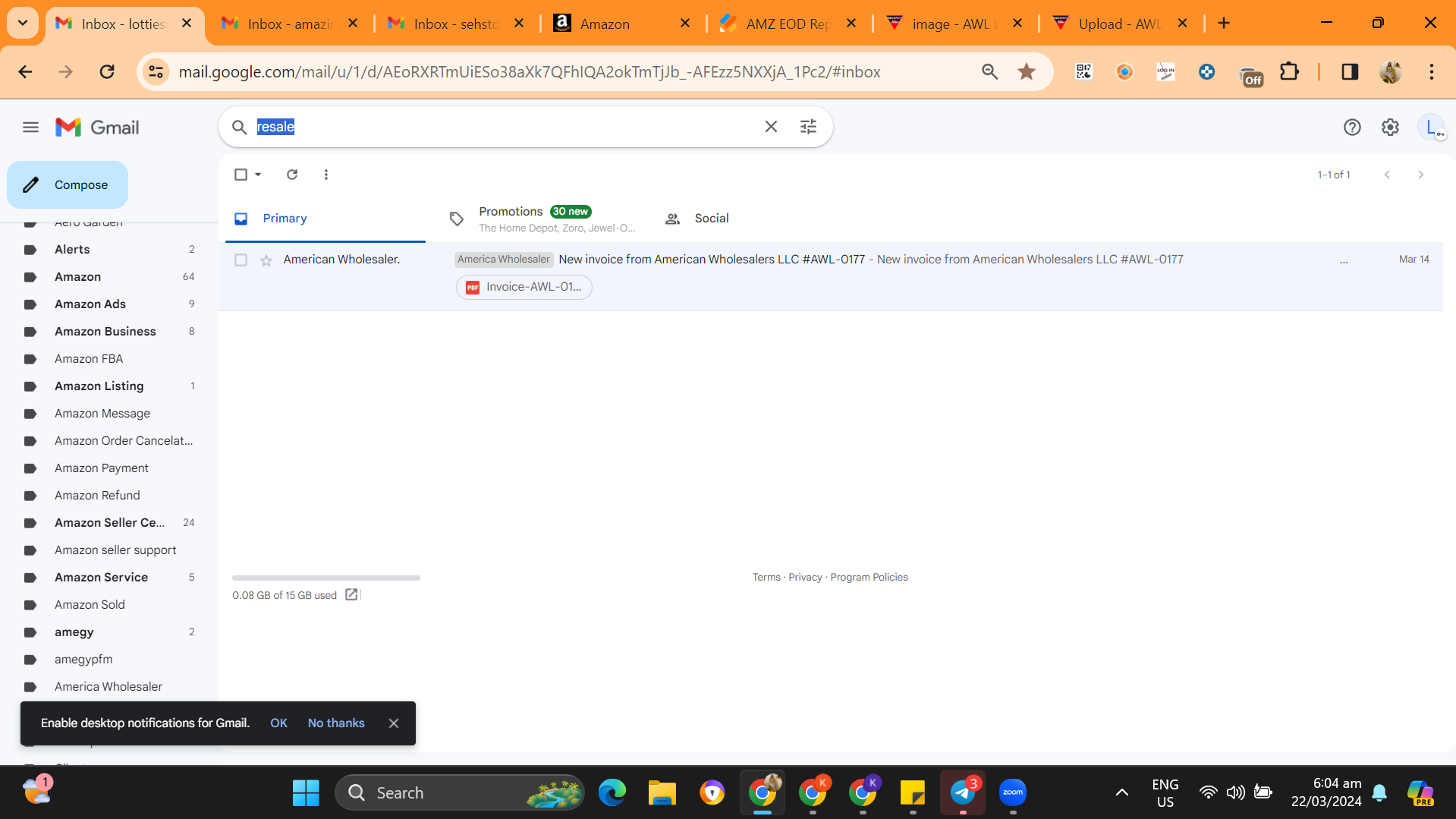Open the Invoice-AWL PDF attachment chip

(524, 287)
